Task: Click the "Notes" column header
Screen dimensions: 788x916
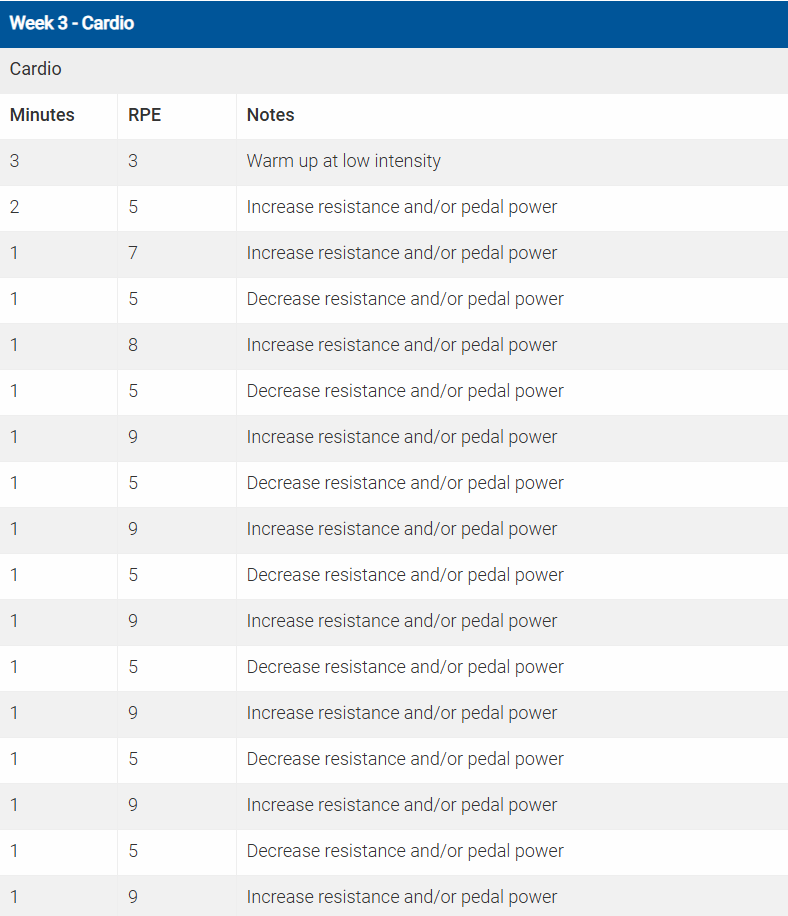Action: coord(270,115)
